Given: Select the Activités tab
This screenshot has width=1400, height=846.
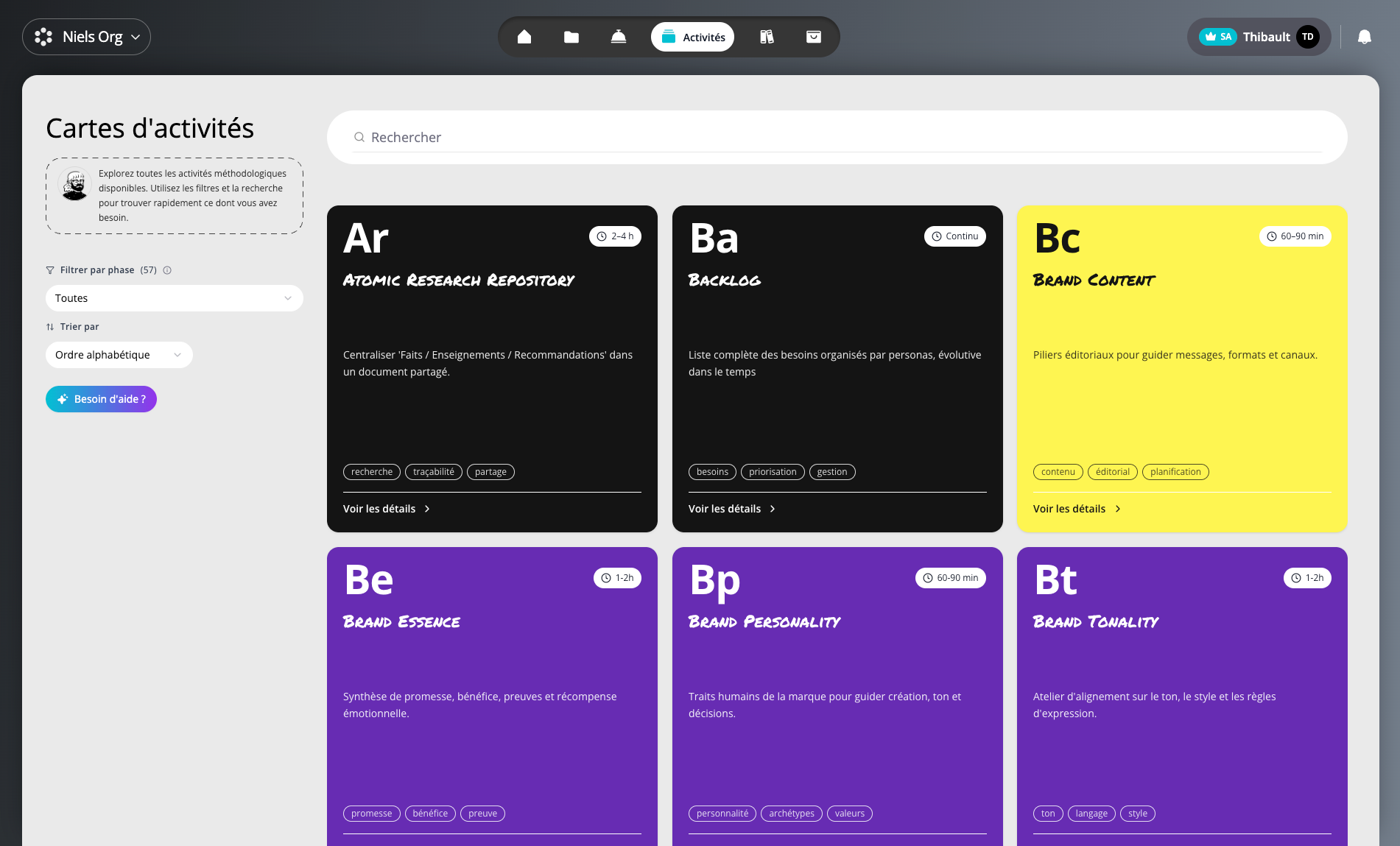Looking at the screenshot, I should pyautogui.click(x=692, y=37).
